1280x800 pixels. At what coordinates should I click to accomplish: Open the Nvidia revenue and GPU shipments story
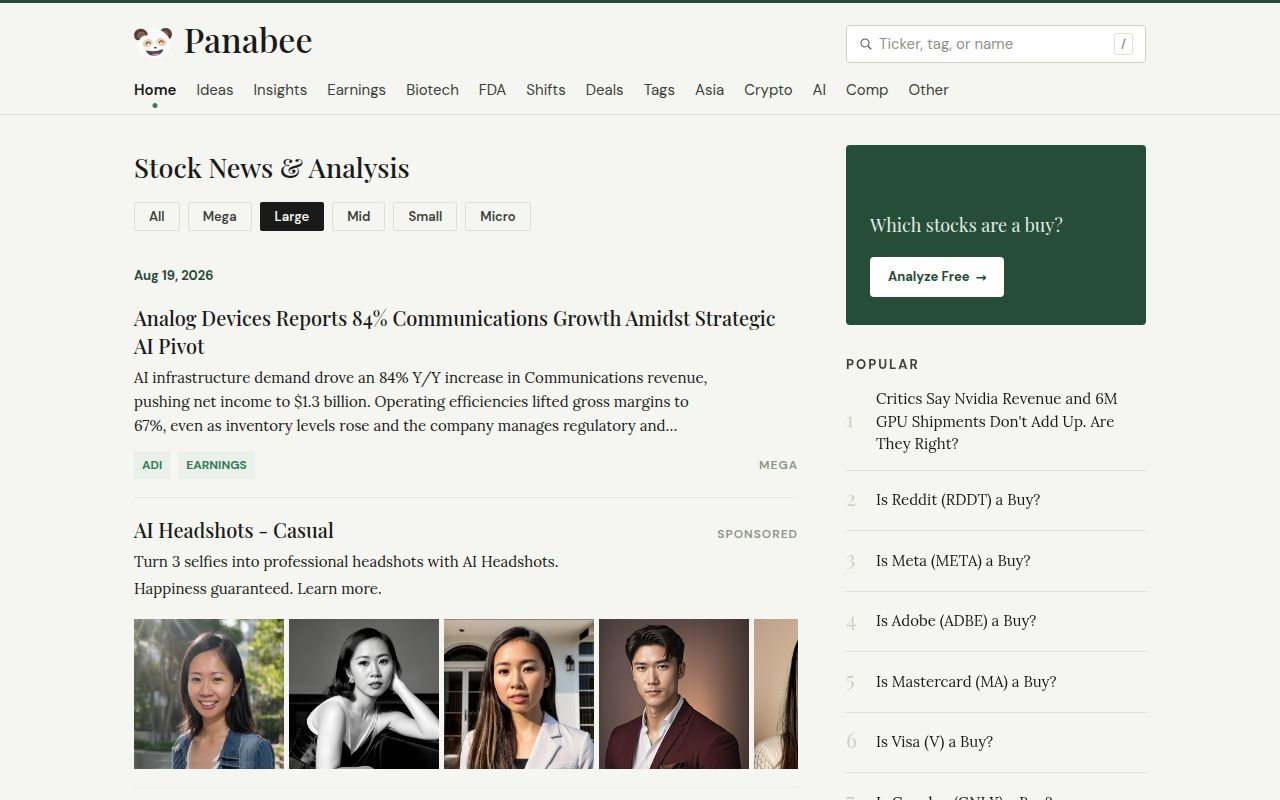tap(997, 421)
